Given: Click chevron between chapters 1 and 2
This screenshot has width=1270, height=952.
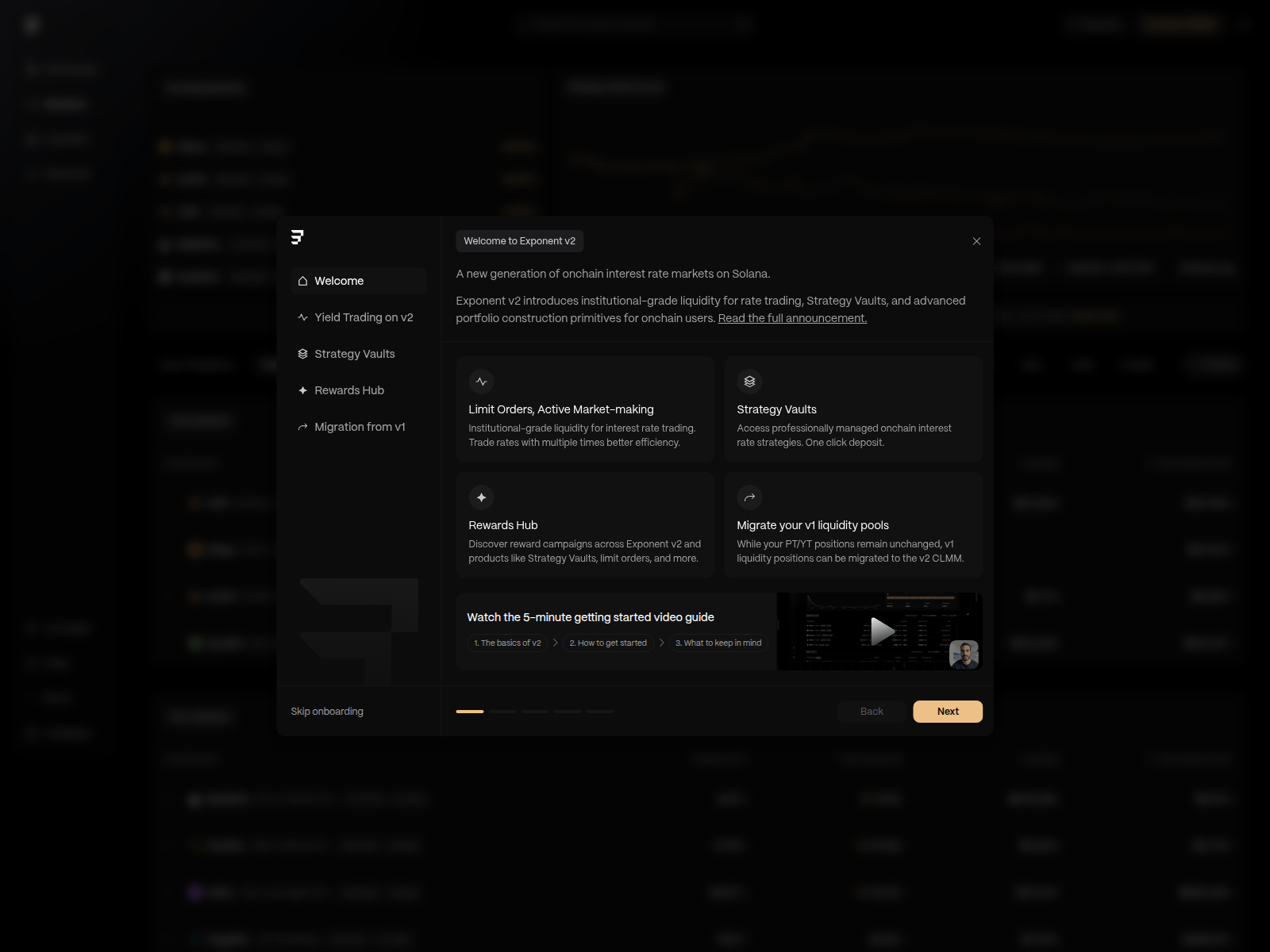Looking at the screenshot, I should 556,643.
